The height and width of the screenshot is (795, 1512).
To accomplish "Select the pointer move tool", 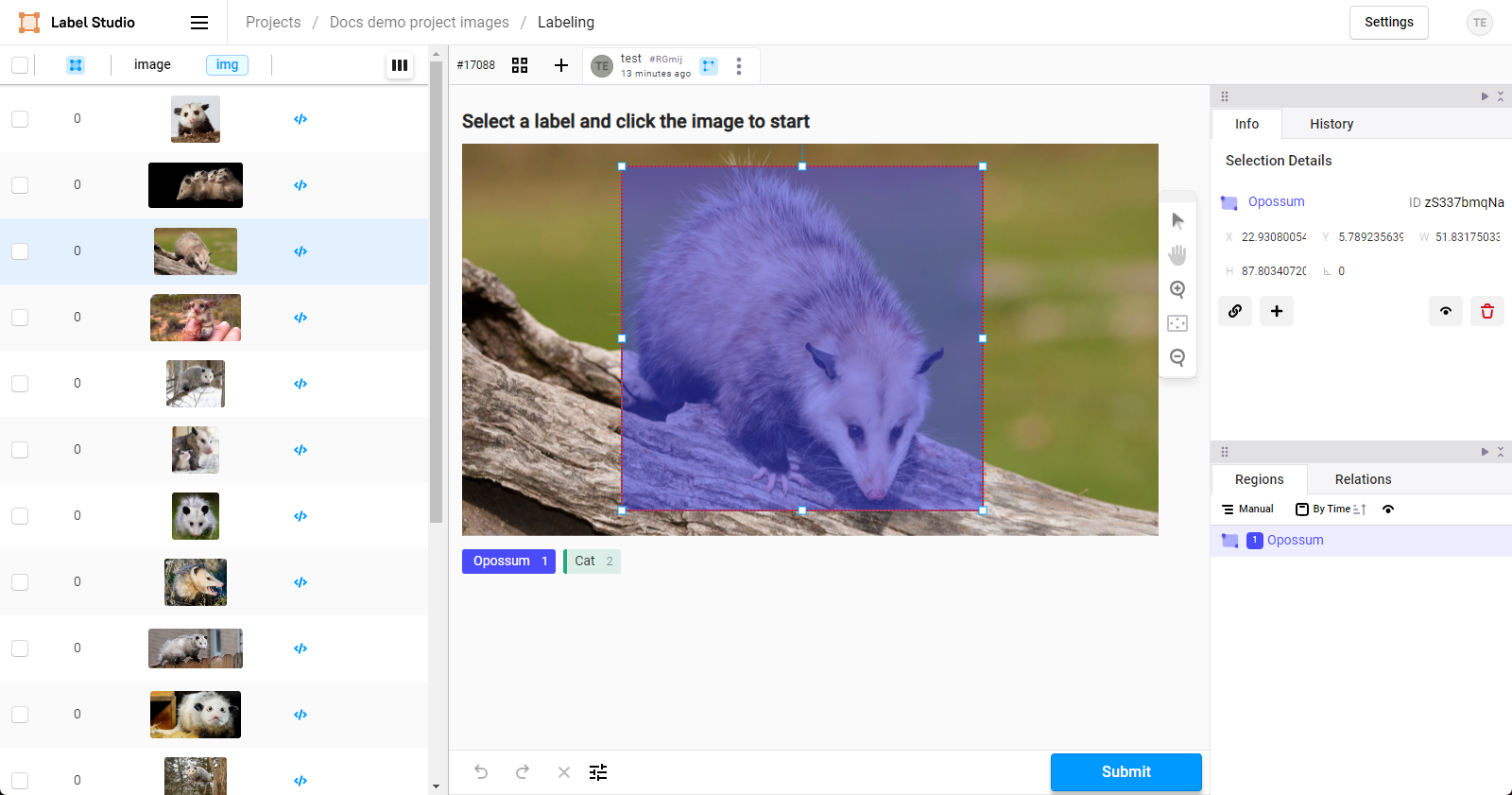I will click(x=1177, y=221).
